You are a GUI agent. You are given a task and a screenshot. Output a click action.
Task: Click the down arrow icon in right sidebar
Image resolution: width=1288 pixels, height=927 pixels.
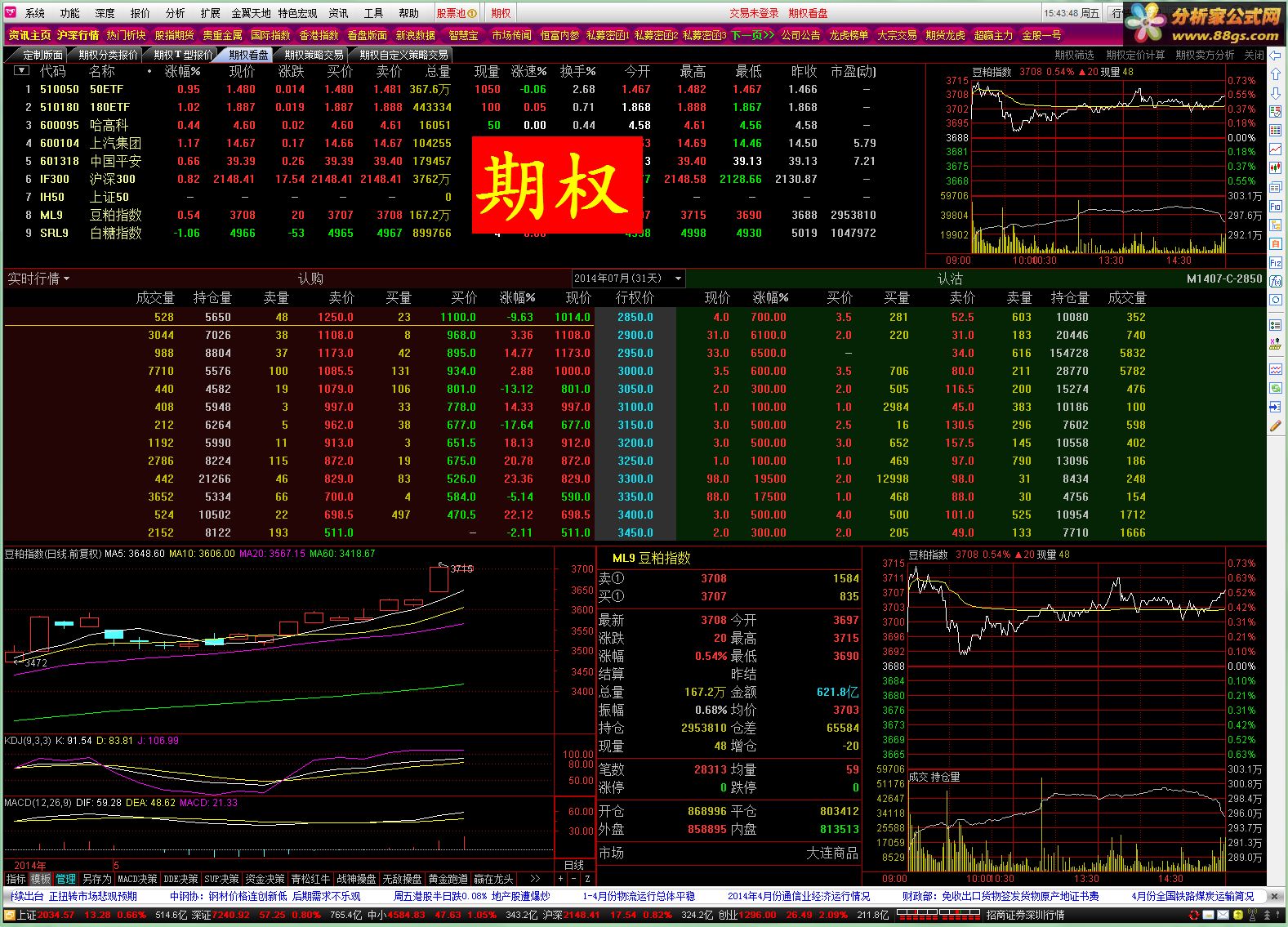click(x=1276, y=93)
